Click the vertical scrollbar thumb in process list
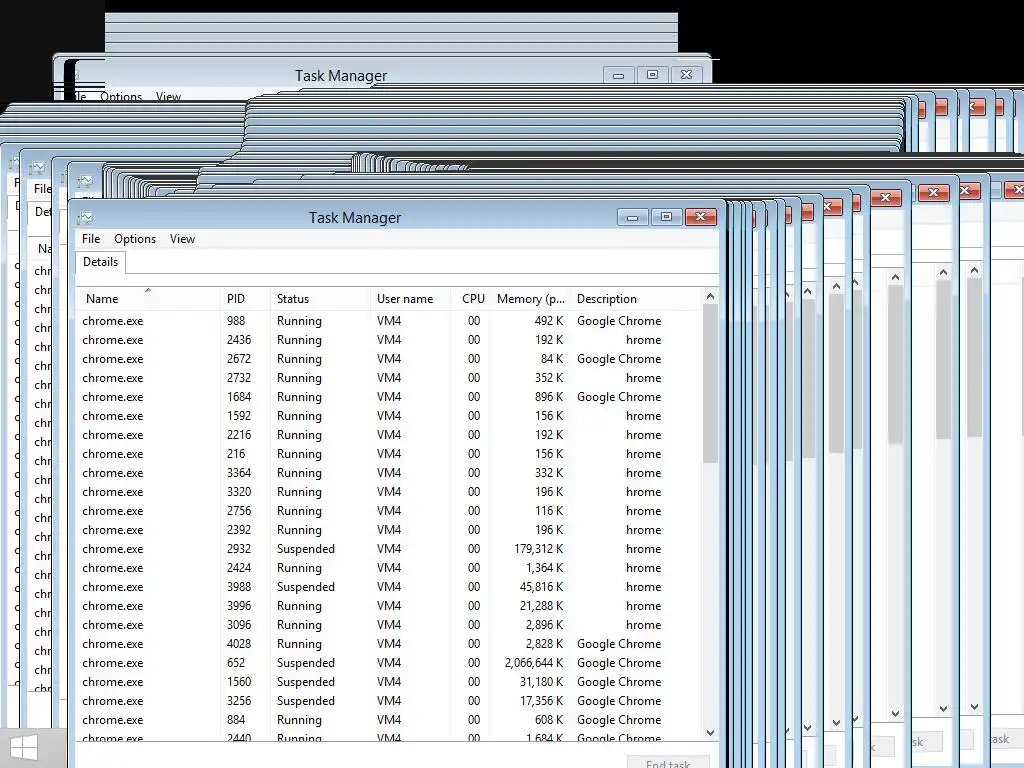 tap(711, 384)
